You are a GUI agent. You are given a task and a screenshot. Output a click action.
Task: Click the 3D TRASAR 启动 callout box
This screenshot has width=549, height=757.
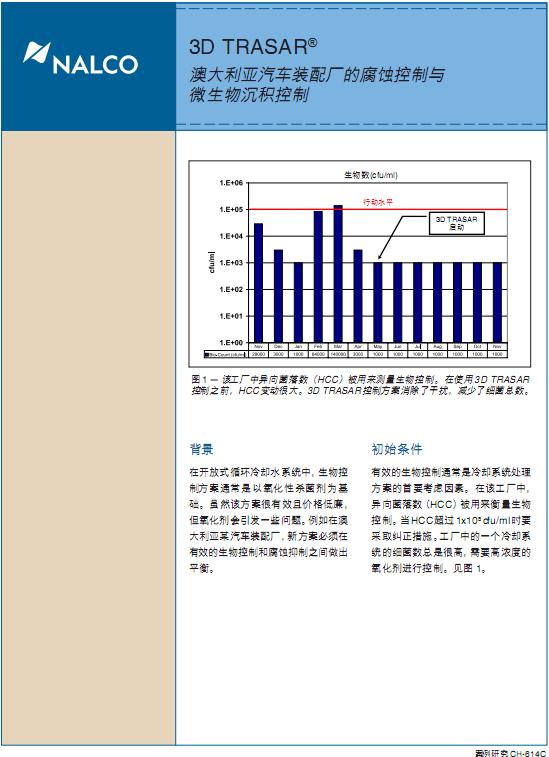456,223
